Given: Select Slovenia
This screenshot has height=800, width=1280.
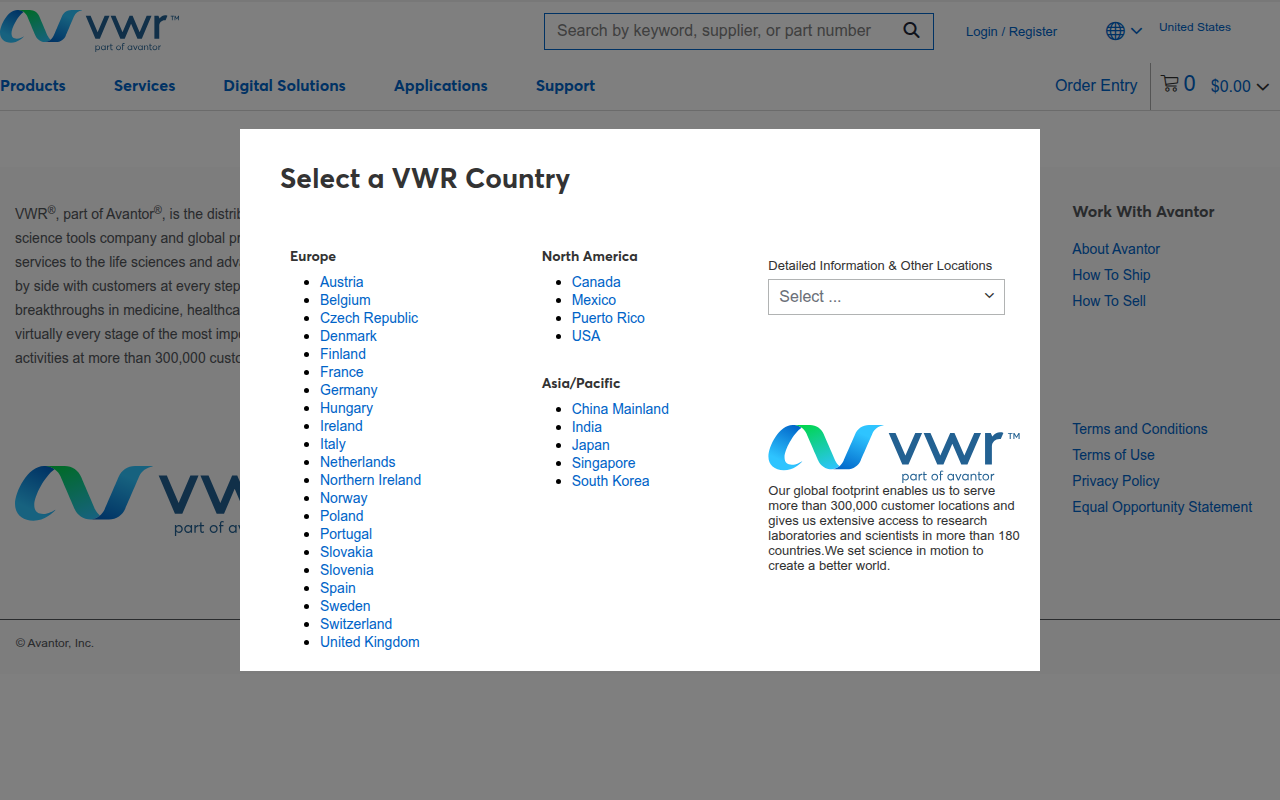Looking at the screenshot, I should pyautogui.click(x=346, y=570).
